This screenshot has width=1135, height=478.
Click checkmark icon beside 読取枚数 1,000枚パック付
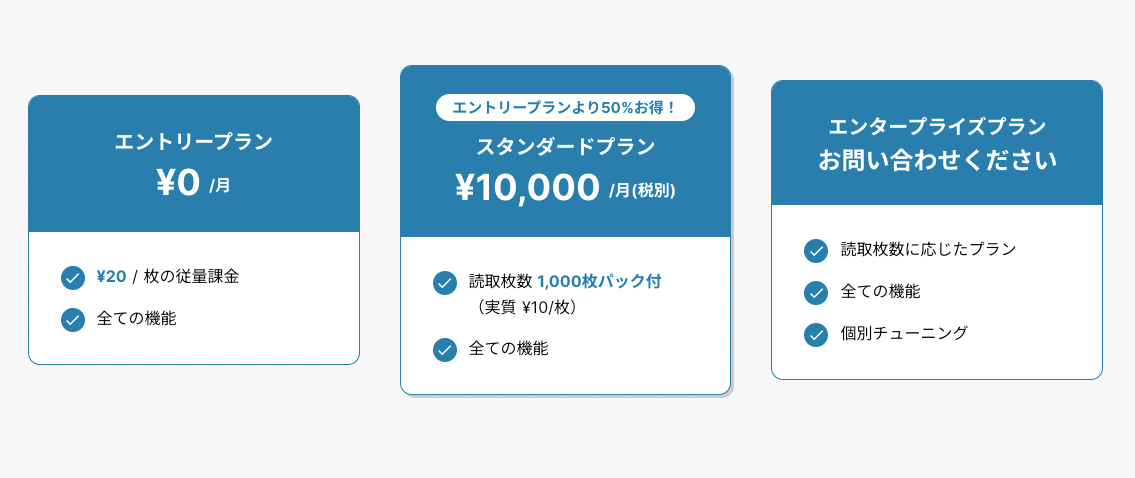coord(445,283)
